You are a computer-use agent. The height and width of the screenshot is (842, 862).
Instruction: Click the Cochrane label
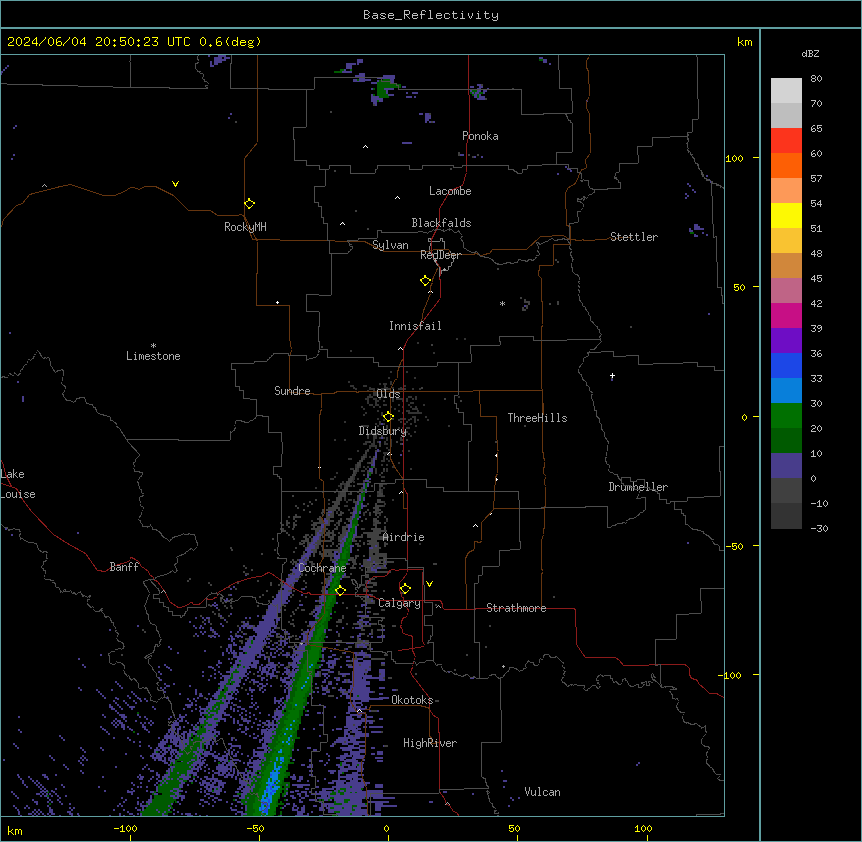pyautogui.click(x=322, y=568)
